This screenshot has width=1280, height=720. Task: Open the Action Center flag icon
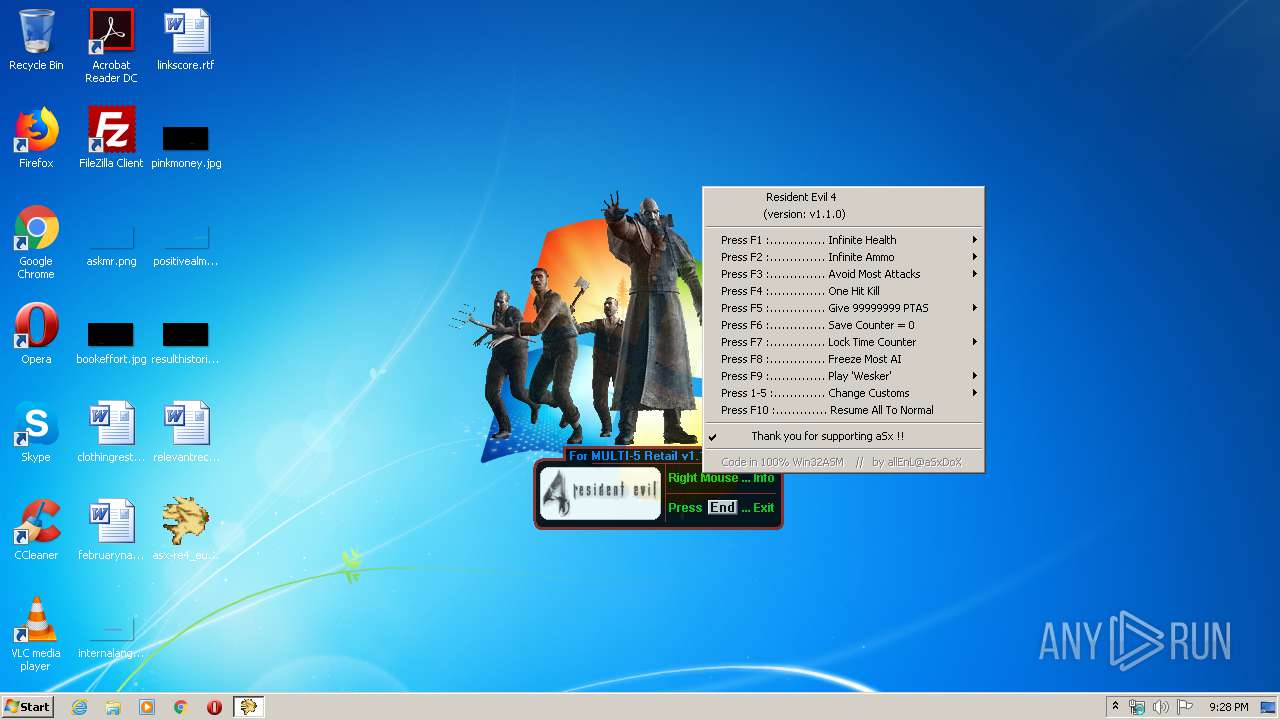(x=1184, y=707)
